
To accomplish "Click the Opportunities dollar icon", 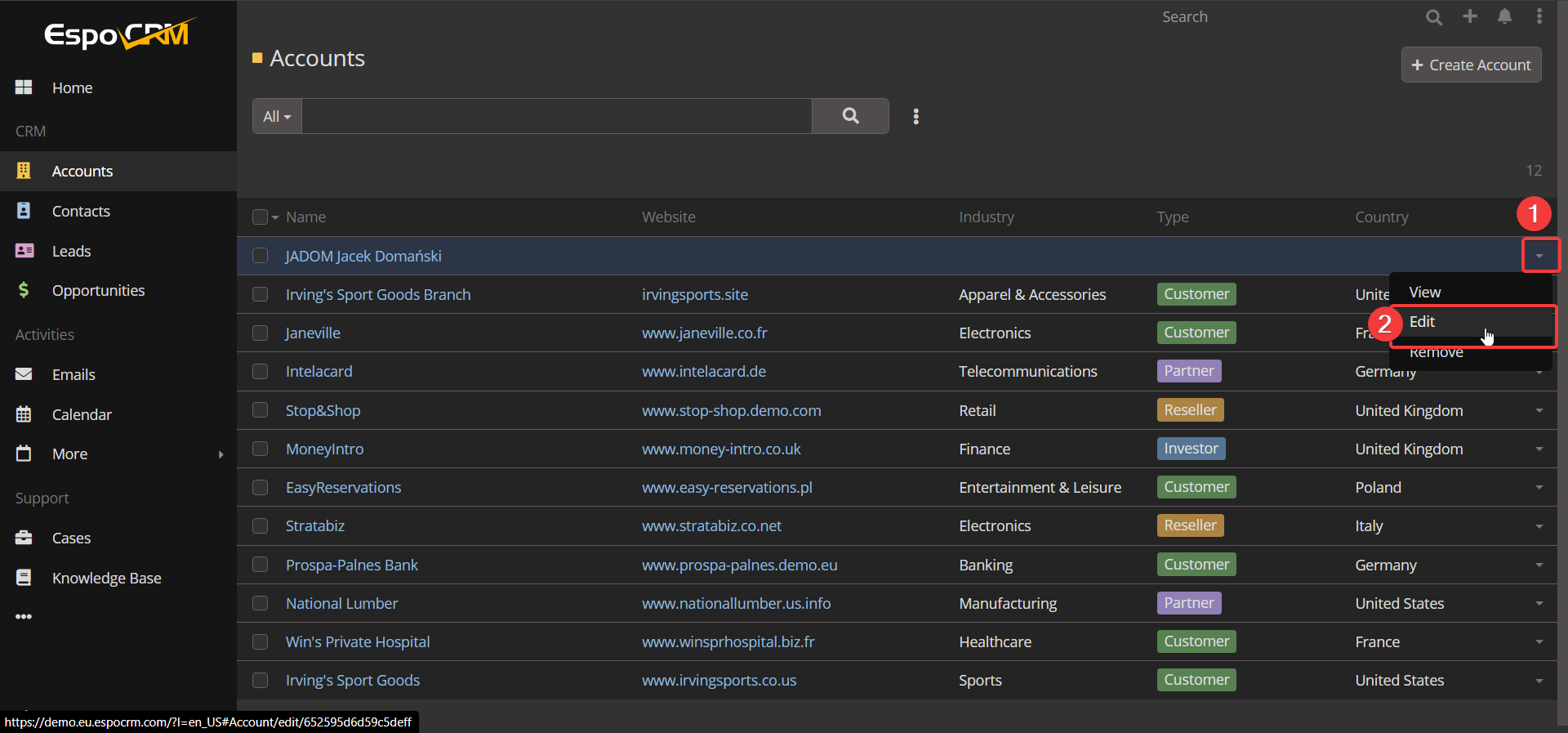I will [24, 290].
